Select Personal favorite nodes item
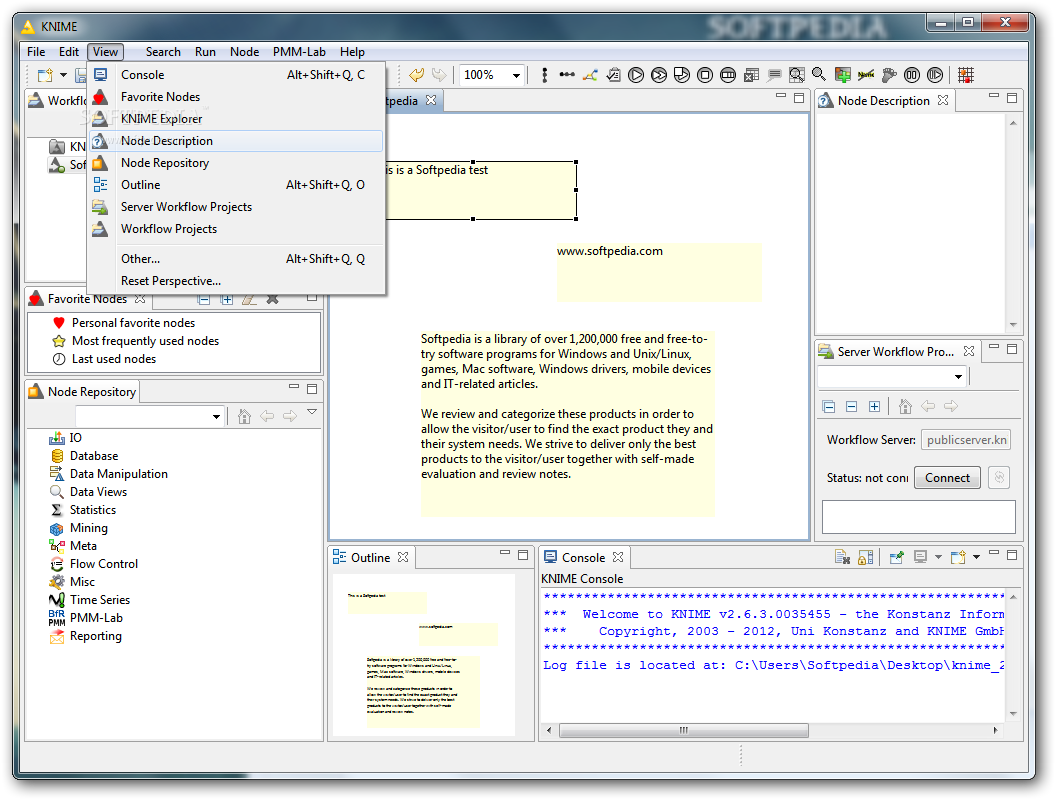The image size is (1056, 800). [133, 323]
